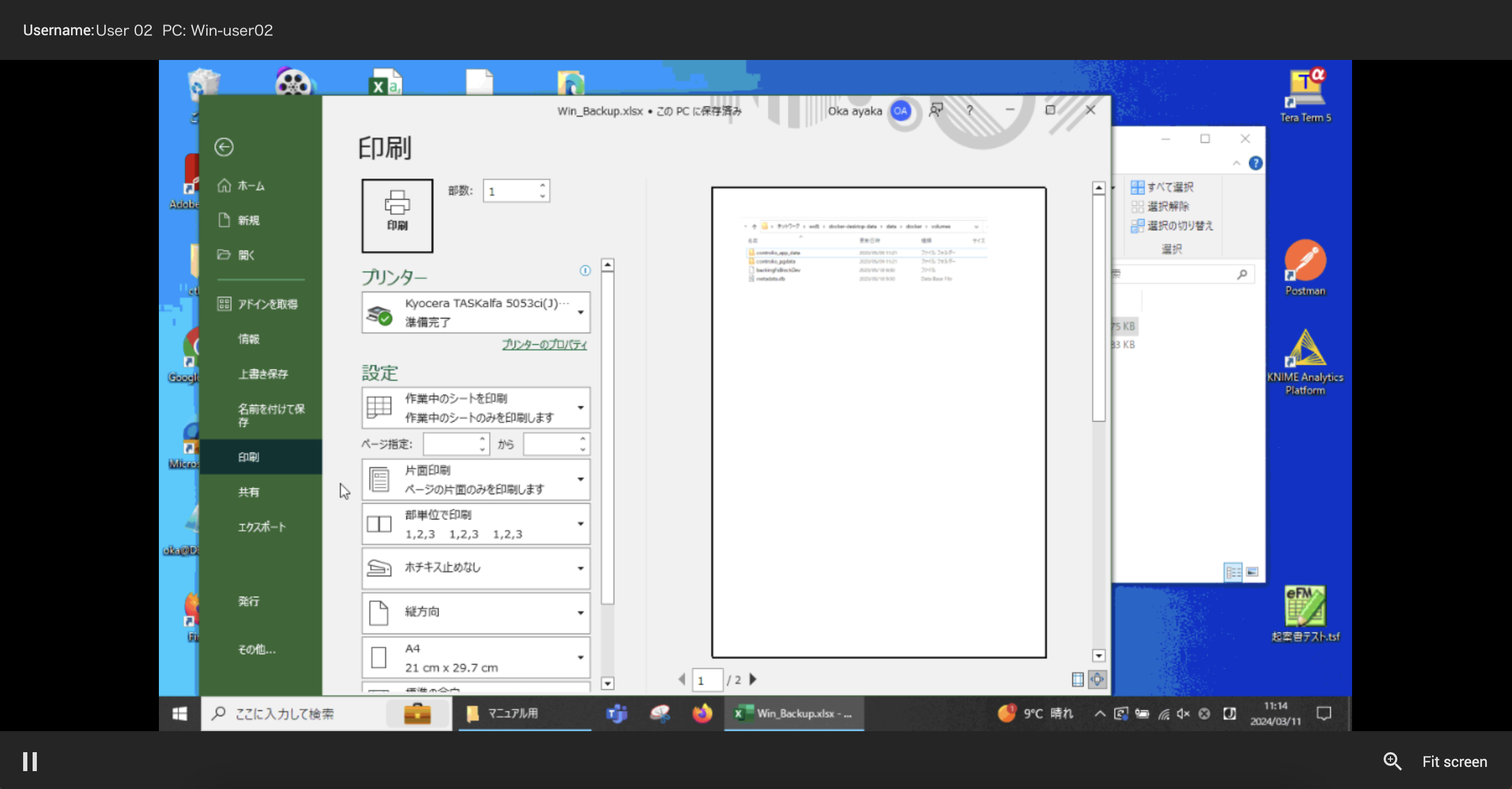Select エクスポート in the sidebar
The image size is (1512, 789).
pyautogui.click(x=261, y=527)
